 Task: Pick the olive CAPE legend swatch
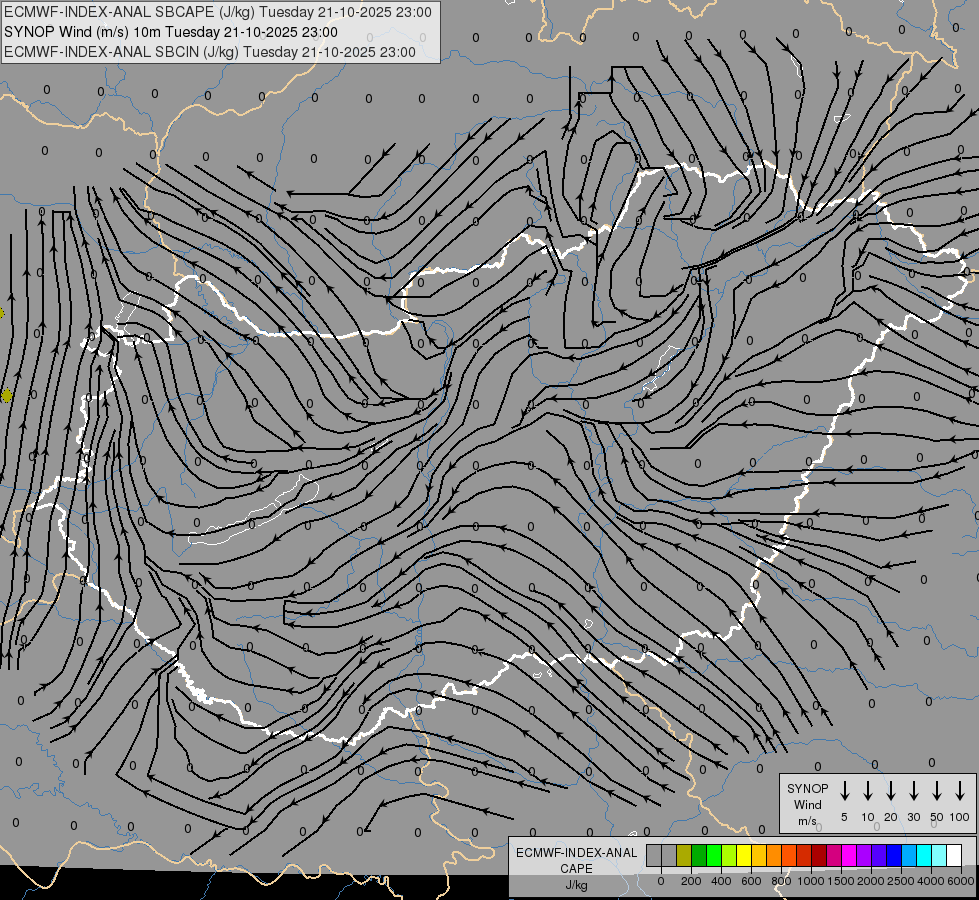[684, 855]
